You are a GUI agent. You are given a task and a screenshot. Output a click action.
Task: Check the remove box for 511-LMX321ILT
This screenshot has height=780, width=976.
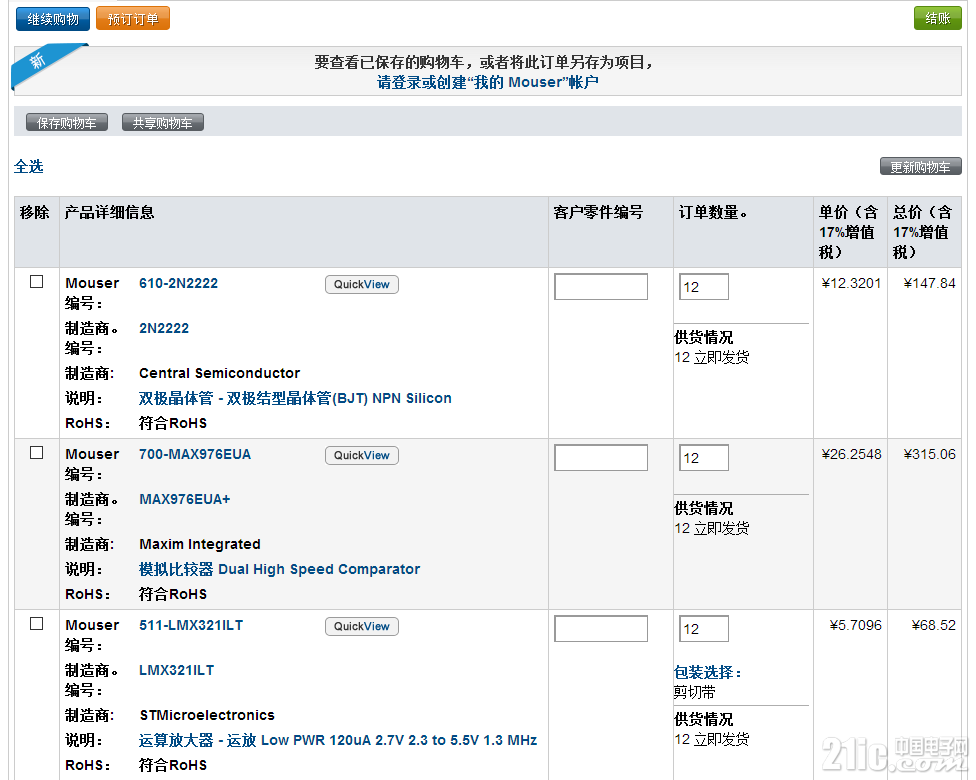pyautogui.click(x=37, y=624)
